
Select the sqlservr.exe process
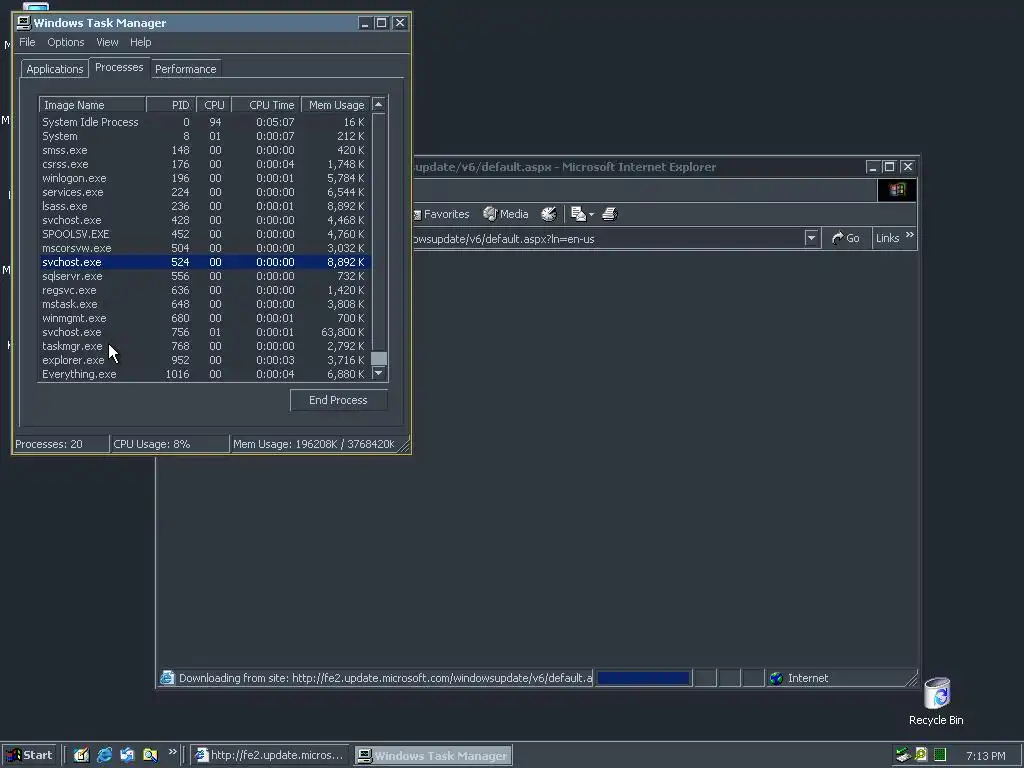(205, 276)
